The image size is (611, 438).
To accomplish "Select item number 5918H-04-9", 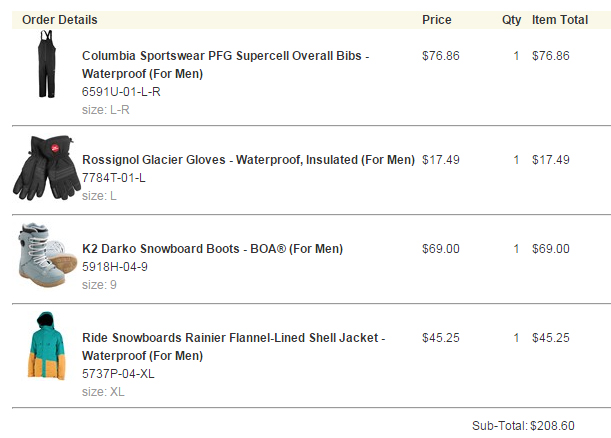I will point(115,267).
